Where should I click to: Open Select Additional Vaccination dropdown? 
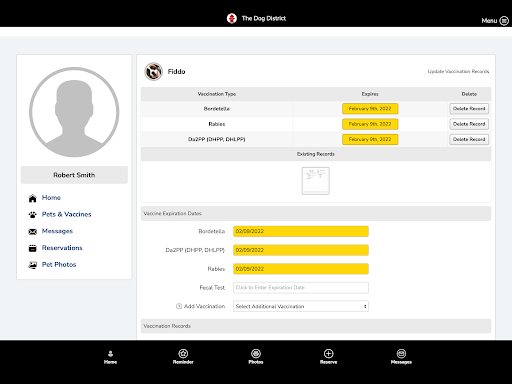(301, 306)
